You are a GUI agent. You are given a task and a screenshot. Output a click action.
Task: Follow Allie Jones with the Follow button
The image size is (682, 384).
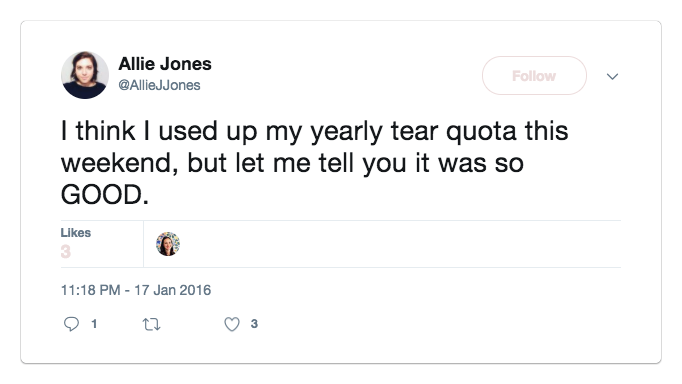point(534,76)
